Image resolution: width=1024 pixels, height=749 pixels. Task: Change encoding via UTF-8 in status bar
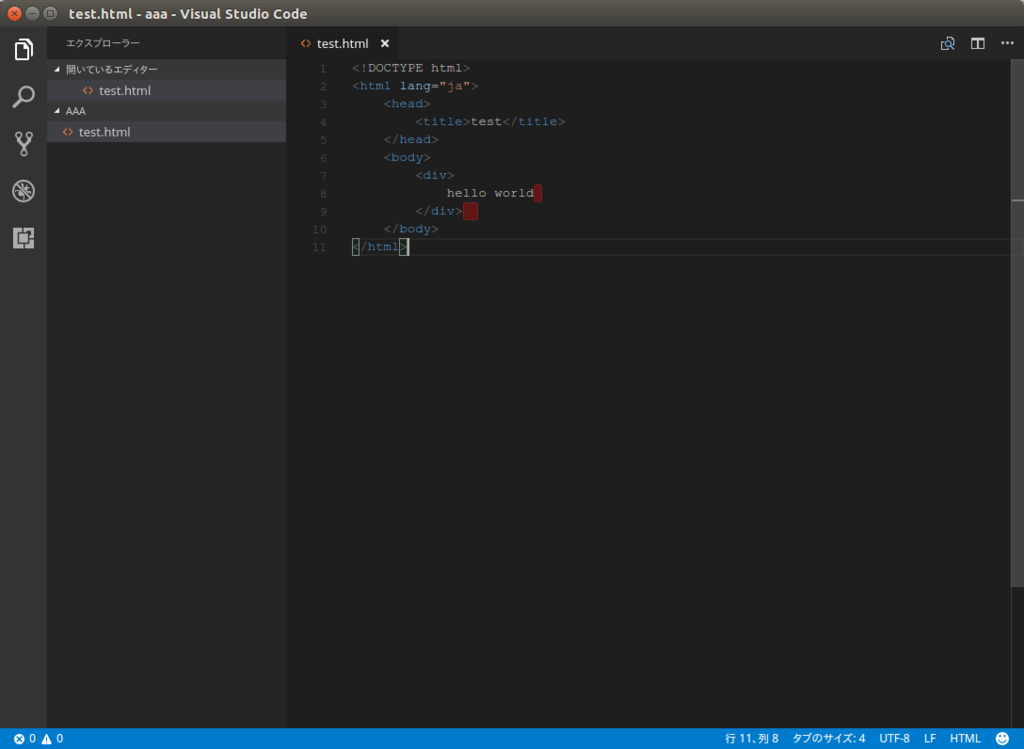894,739
